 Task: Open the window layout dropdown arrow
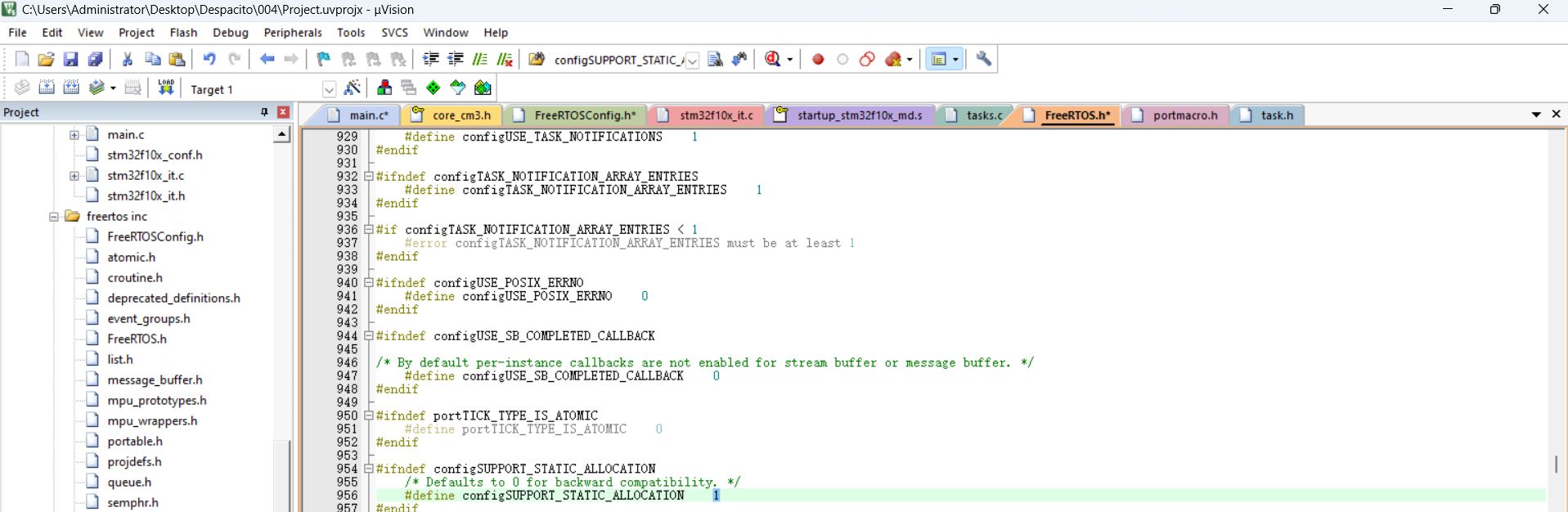click(955, 59)
